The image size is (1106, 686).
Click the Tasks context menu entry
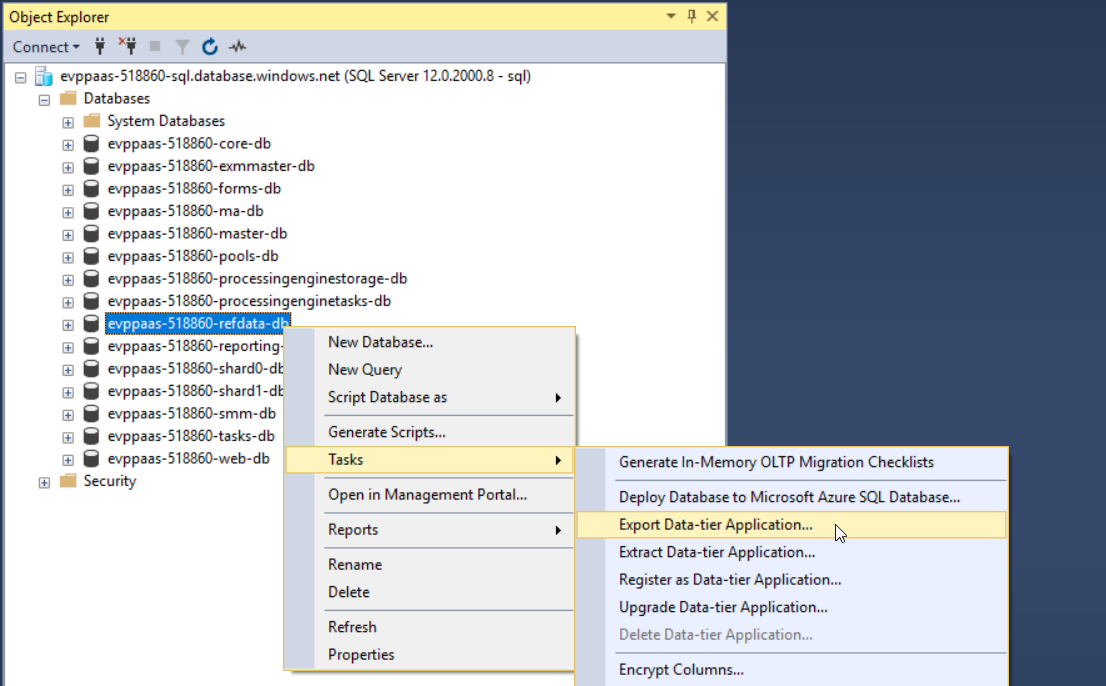(430, 460)
